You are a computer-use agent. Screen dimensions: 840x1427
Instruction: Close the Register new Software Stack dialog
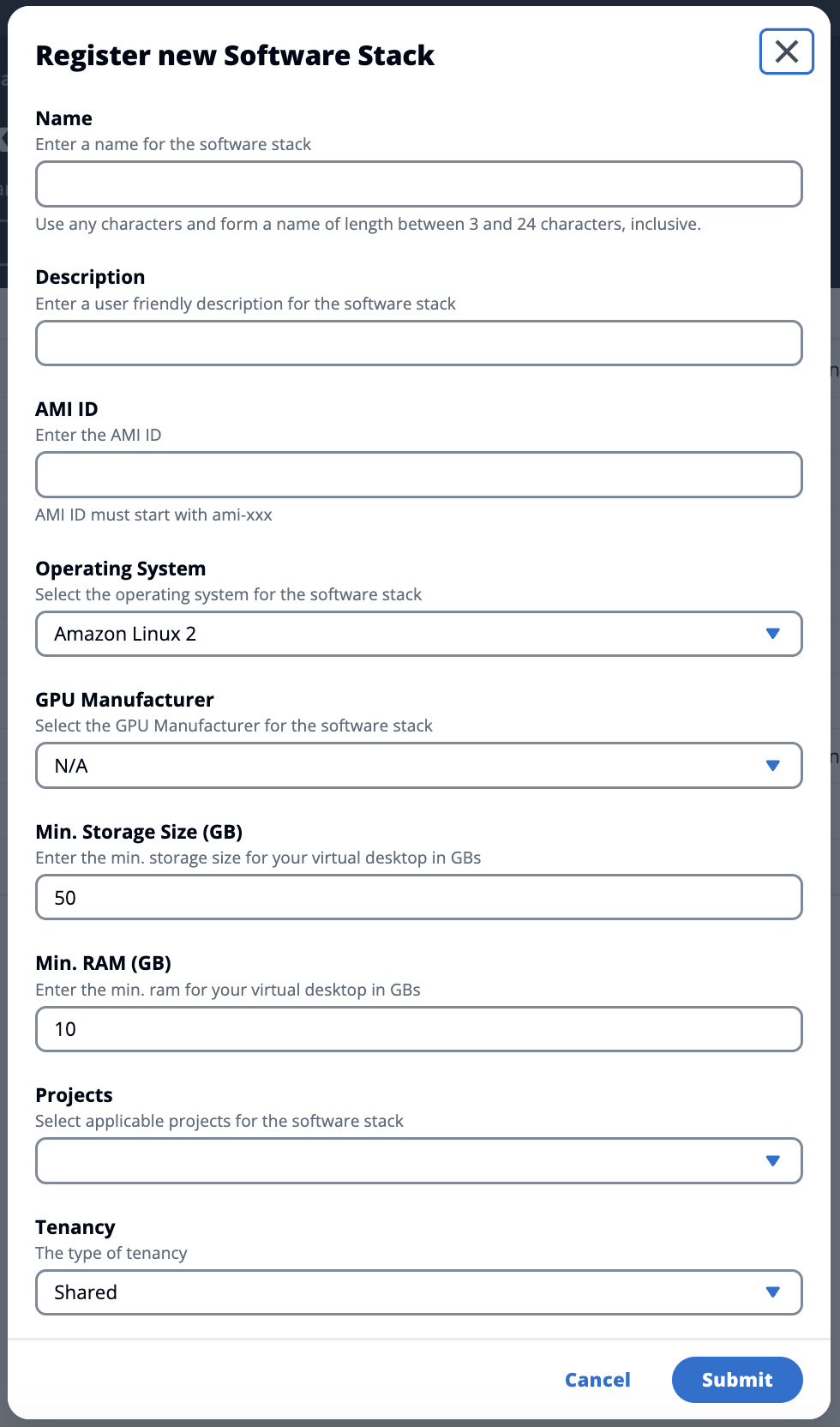(x=786, y=51)
